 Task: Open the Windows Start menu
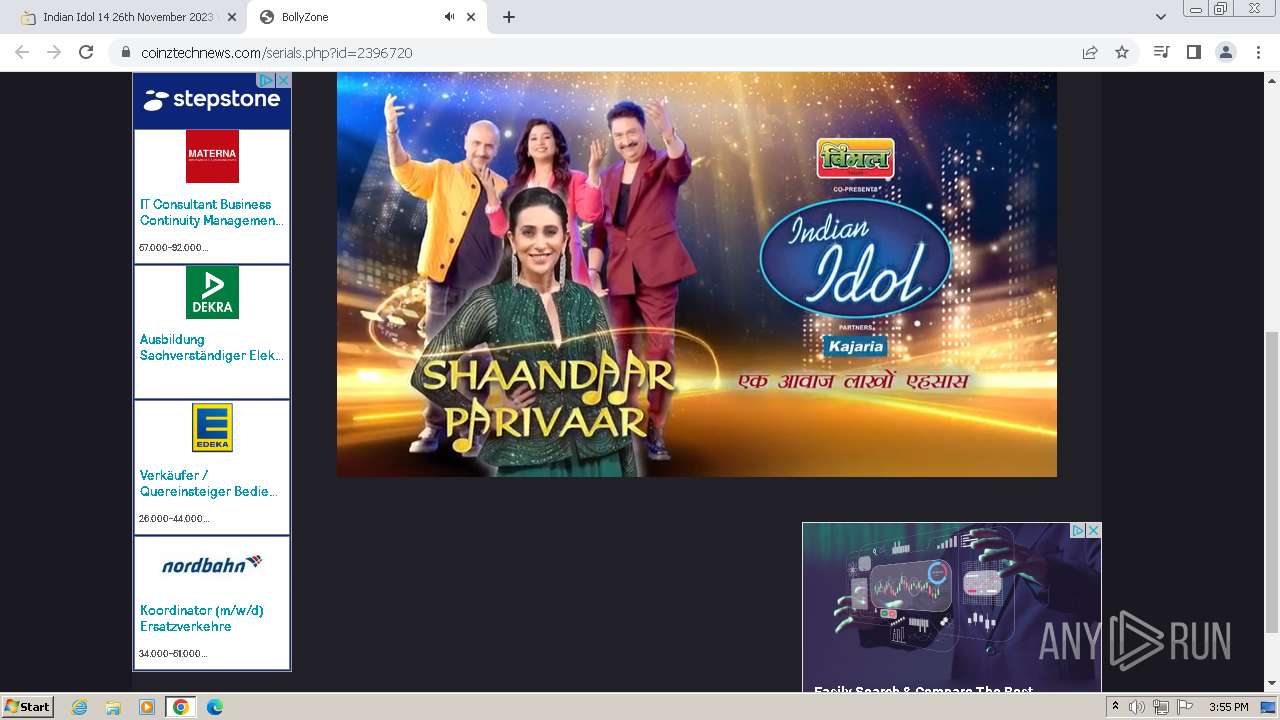[28, 706]
